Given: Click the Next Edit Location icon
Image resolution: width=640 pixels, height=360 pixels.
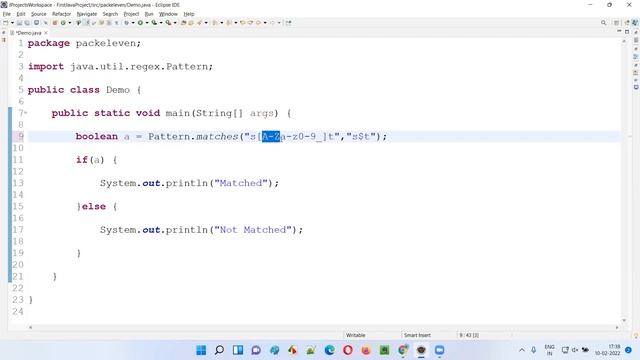Looking at the screenshot, I should 250,23.
